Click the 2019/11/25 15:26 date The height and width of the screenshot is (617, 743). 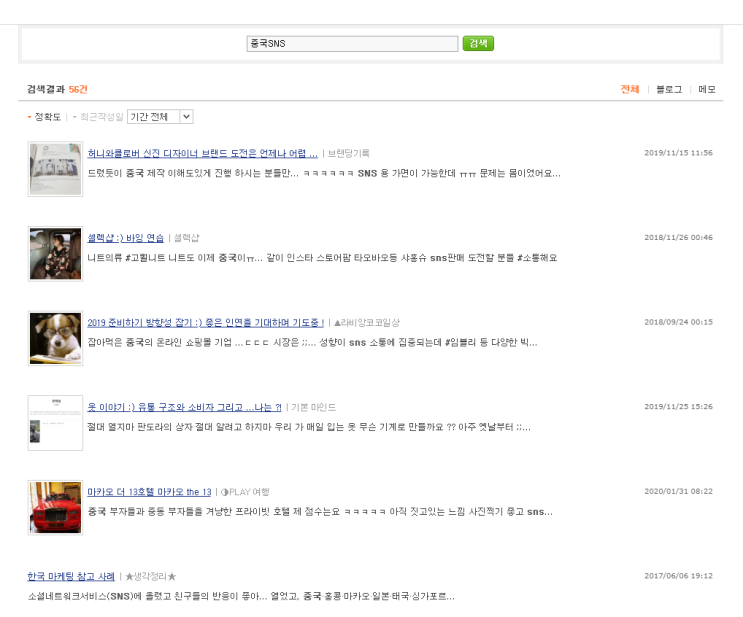point(678,407)
